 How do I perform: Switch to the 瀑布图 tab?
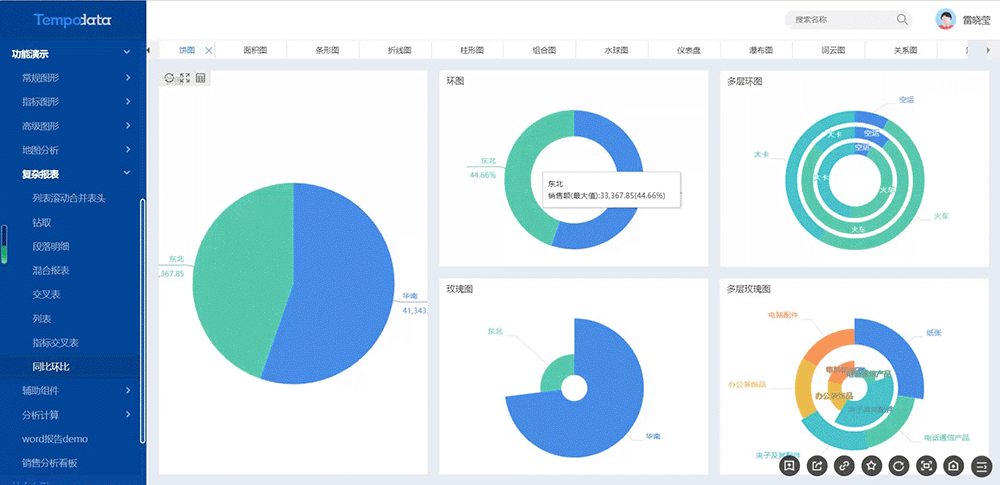coord(760,50)
